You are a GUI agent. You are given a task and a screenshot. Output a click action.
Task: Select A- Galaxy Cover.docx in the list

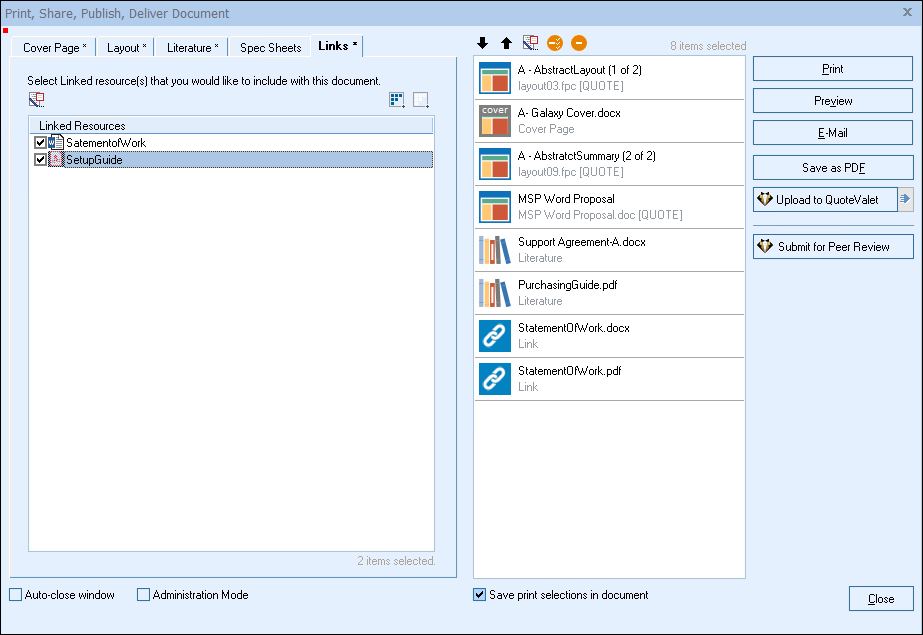coord(609,121)
